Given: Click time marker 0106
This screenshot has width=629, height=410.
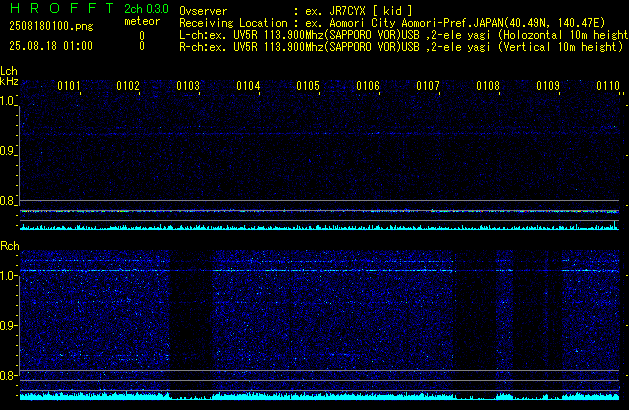Looking at the screenshot, I should [x=368, y=86].
